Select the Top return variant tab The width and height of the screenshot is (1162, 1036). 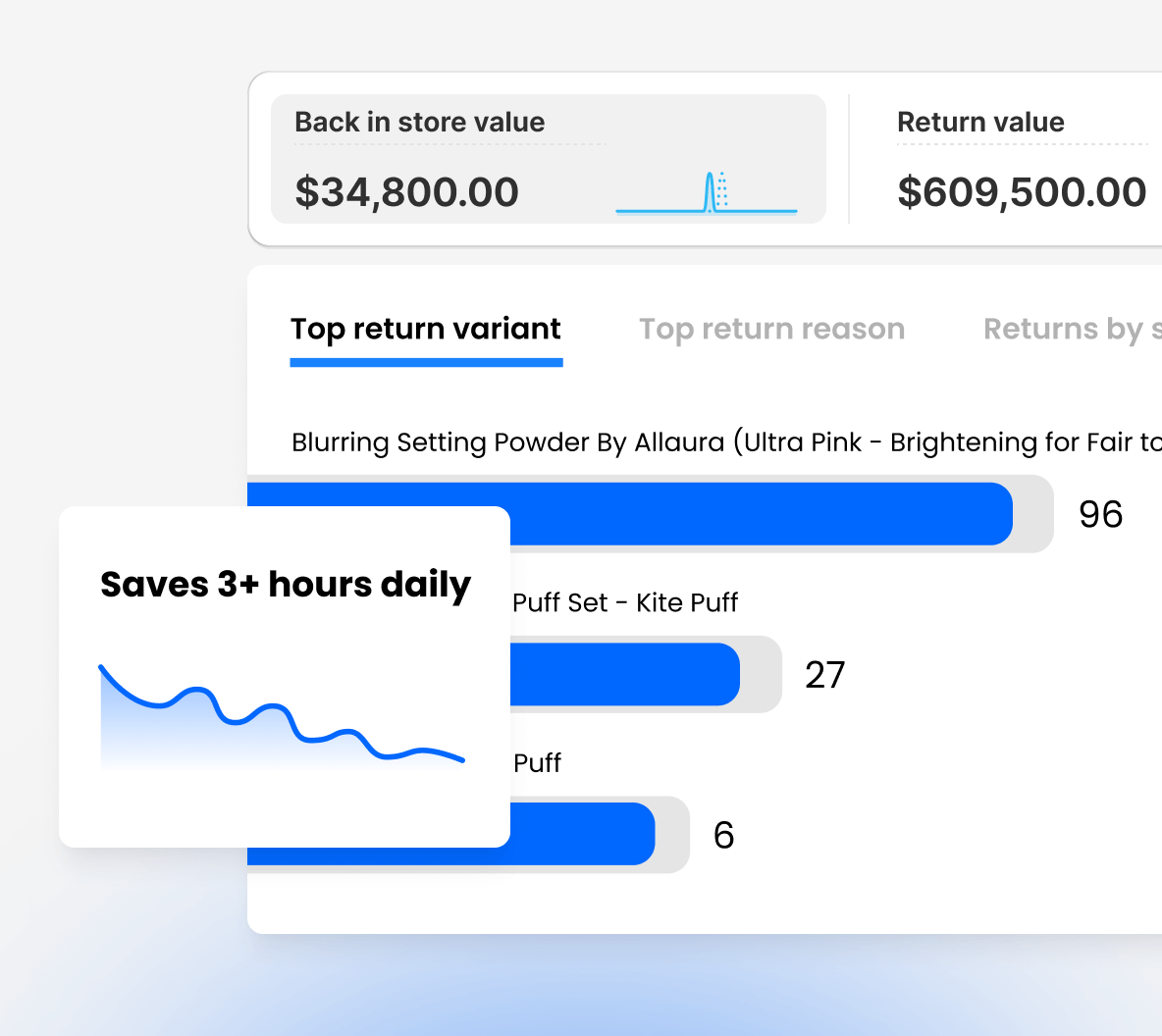(x=425, y=329)
